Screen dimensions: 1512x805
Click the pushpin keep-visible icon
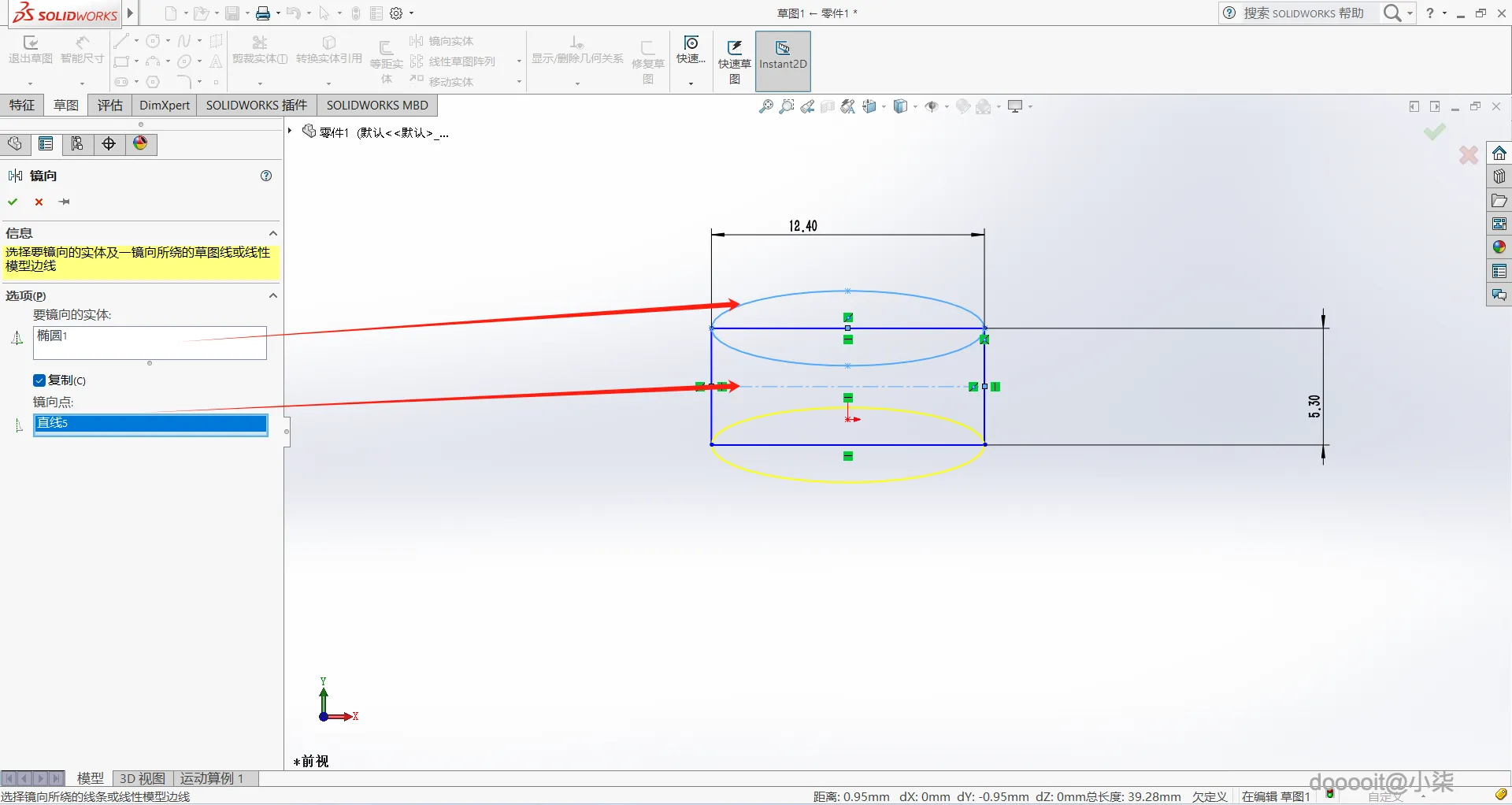(x=65, y=202)
